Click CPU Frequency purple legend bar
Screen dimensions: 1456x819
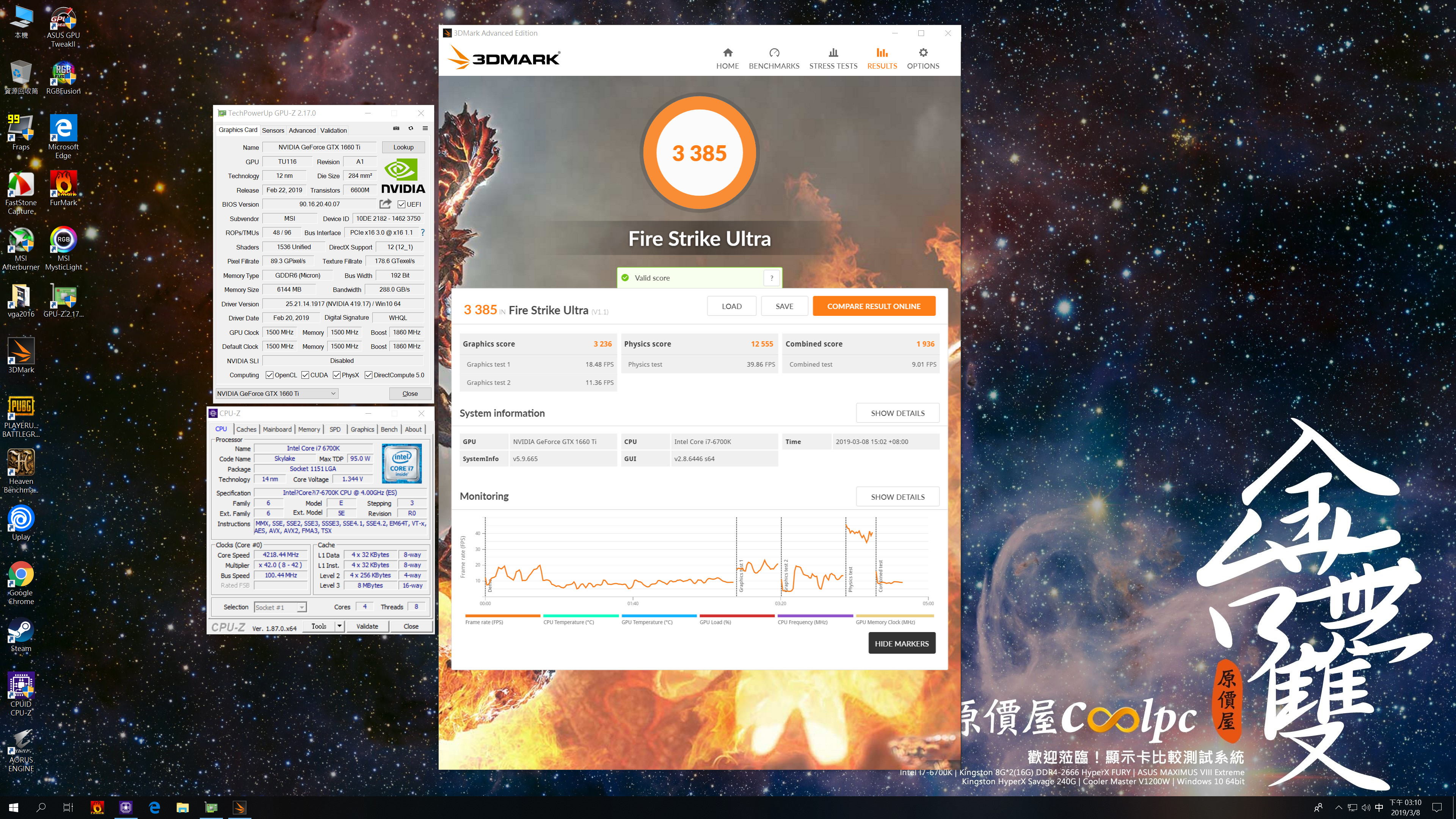tap(815, 615)
